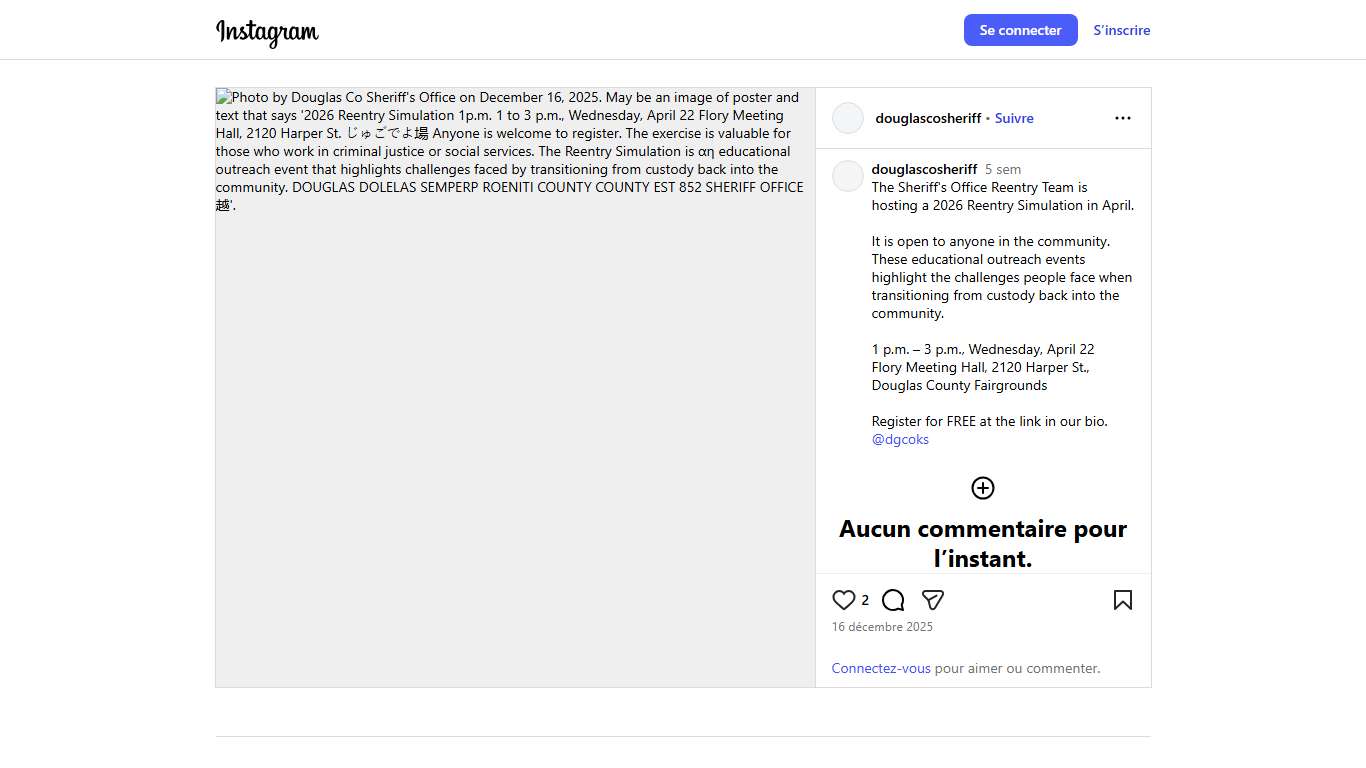Click the avatar beside the caption

848,176
